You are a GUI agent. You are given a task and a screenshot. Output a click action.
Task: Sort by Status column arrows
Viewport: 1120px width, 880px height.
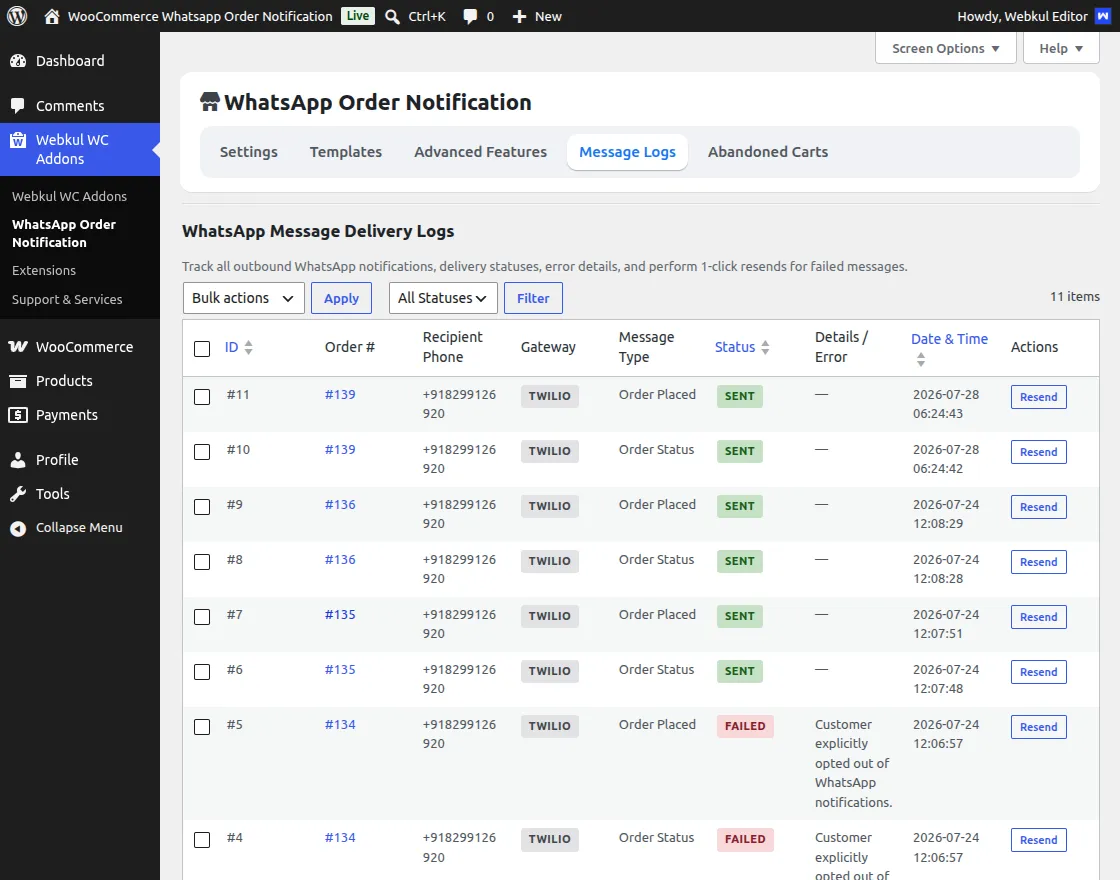[765, 348]
